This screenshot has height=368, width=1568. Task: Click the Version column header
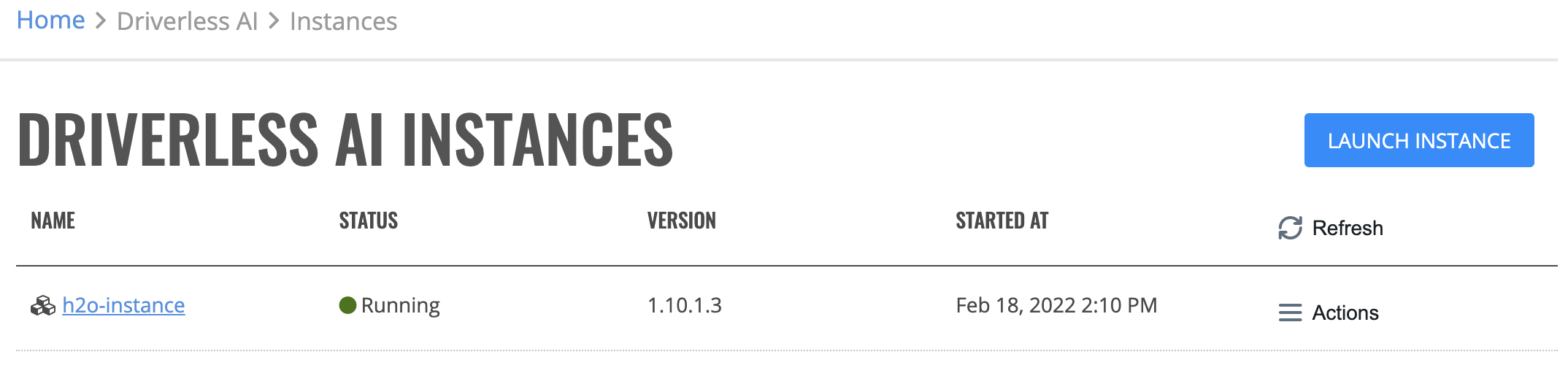pos(681,221)
